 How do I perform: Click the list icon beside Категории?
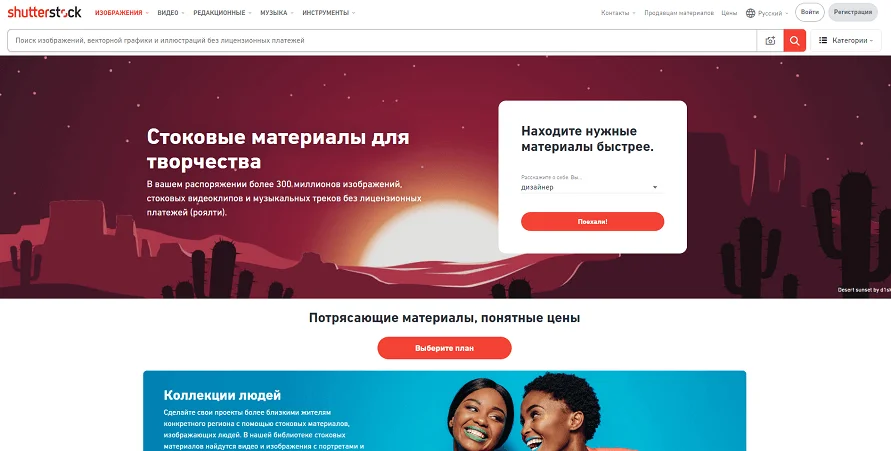823,40
